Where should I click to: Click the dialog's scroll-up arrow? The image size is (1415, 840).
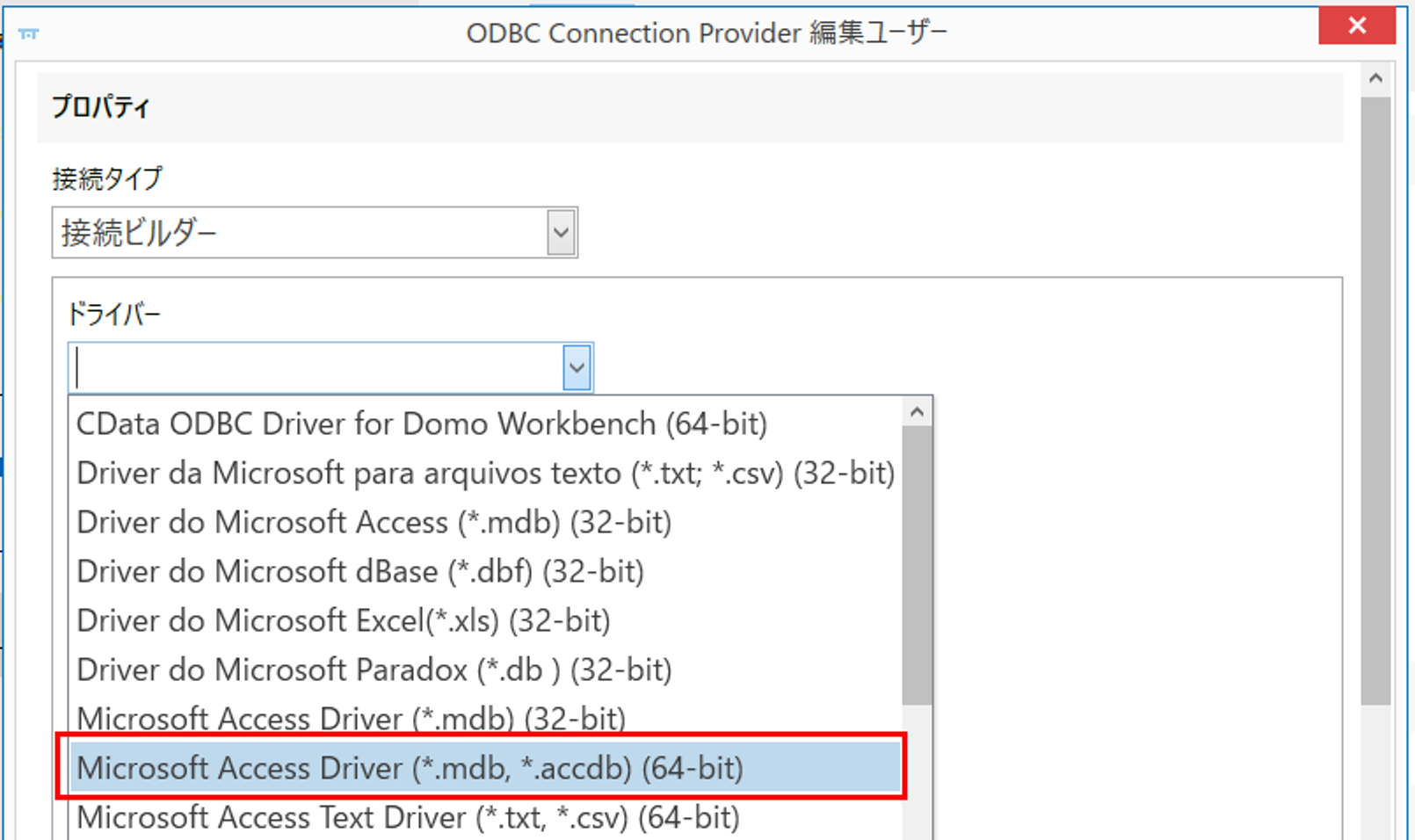[x=1375, y=78]
